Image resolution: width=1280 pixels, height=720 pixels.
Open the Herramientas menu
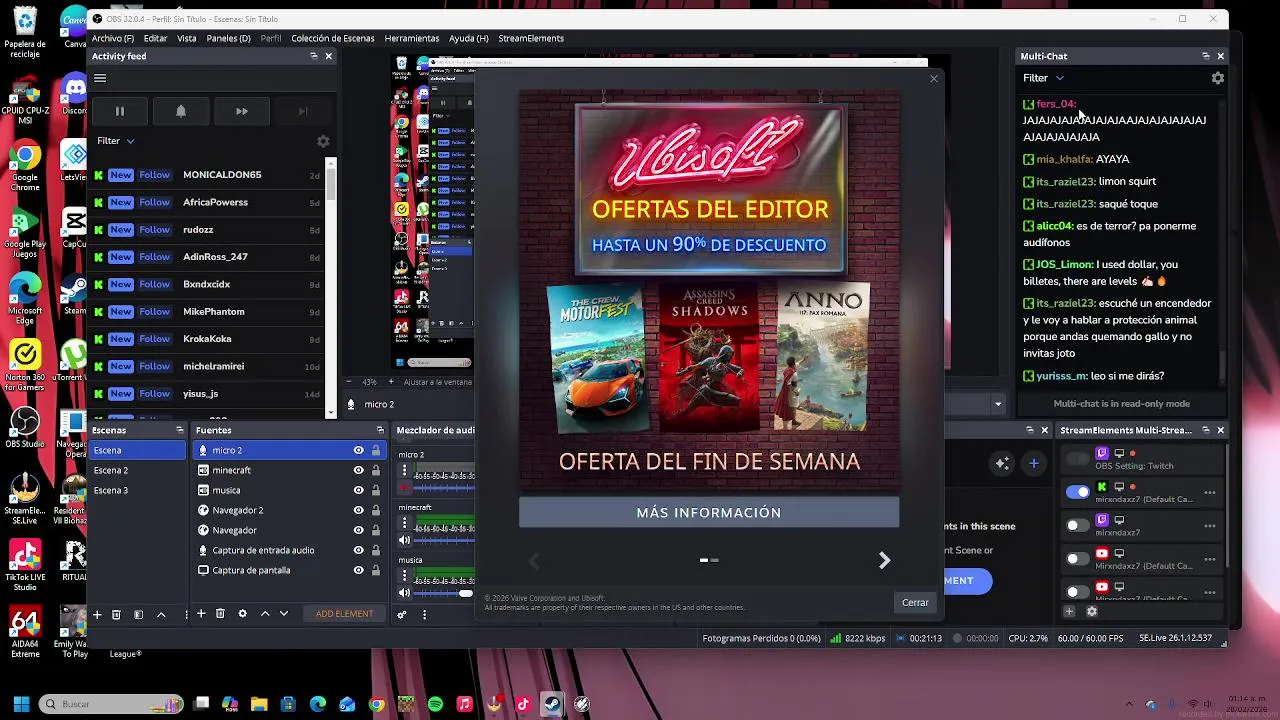412,38
